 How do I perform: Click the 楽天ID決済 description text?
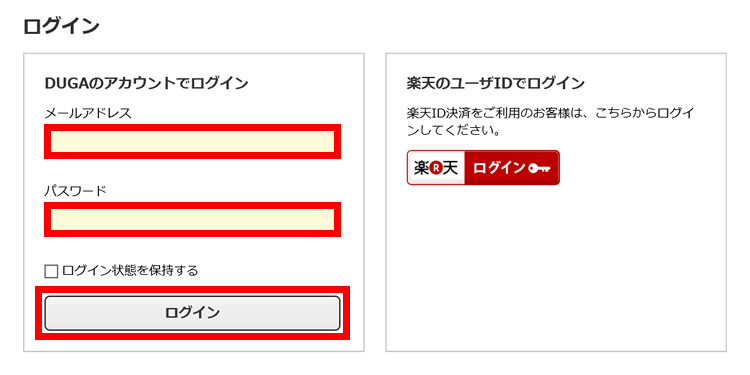point(551,122)
